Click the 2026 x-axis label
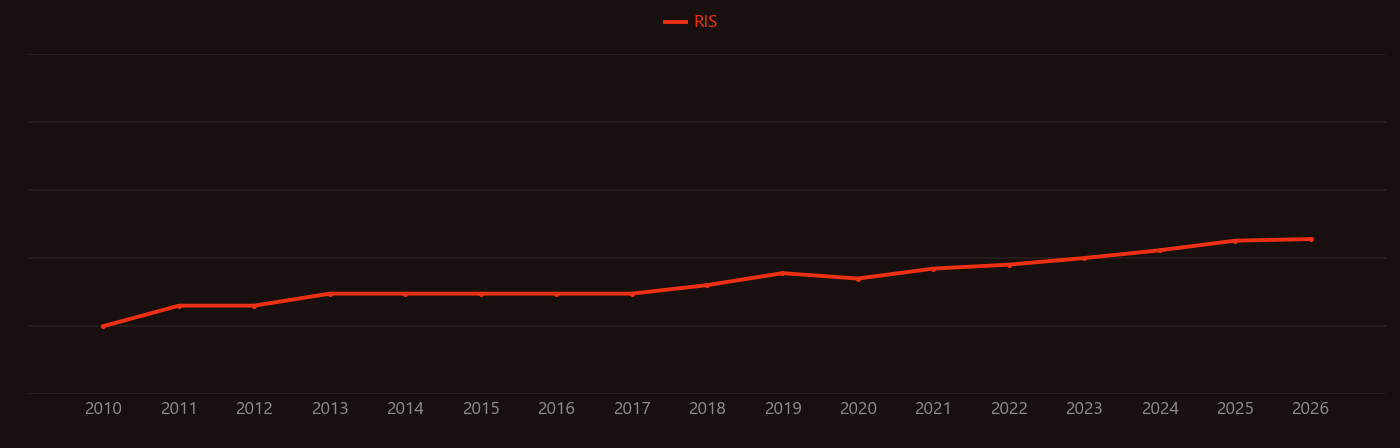This screenshot has height=448, width=1400. (x=1311, y=409)
